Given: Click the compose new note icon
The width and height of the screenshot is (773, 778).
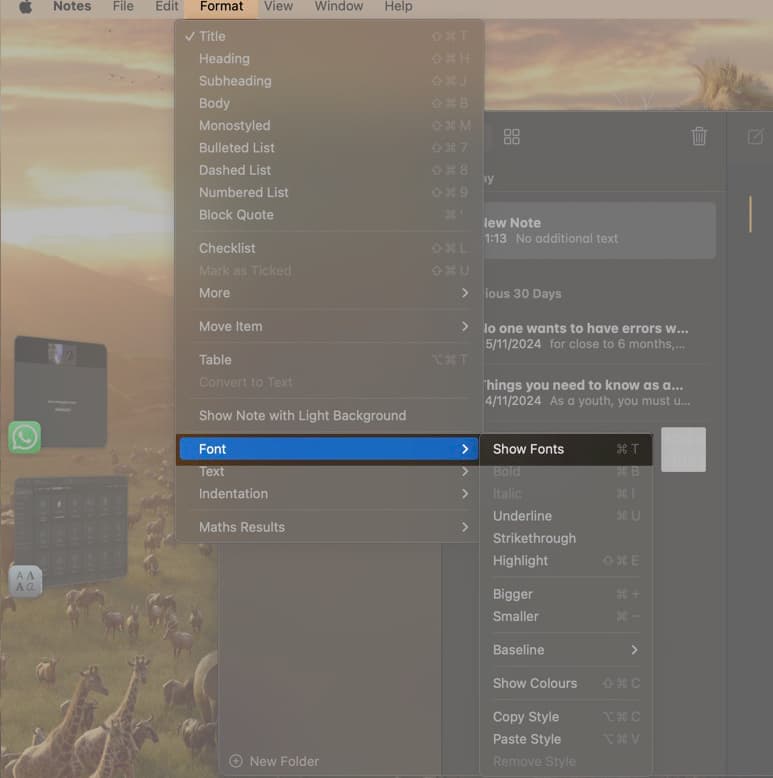Looking at the screenshot, I should coord(755,136).
